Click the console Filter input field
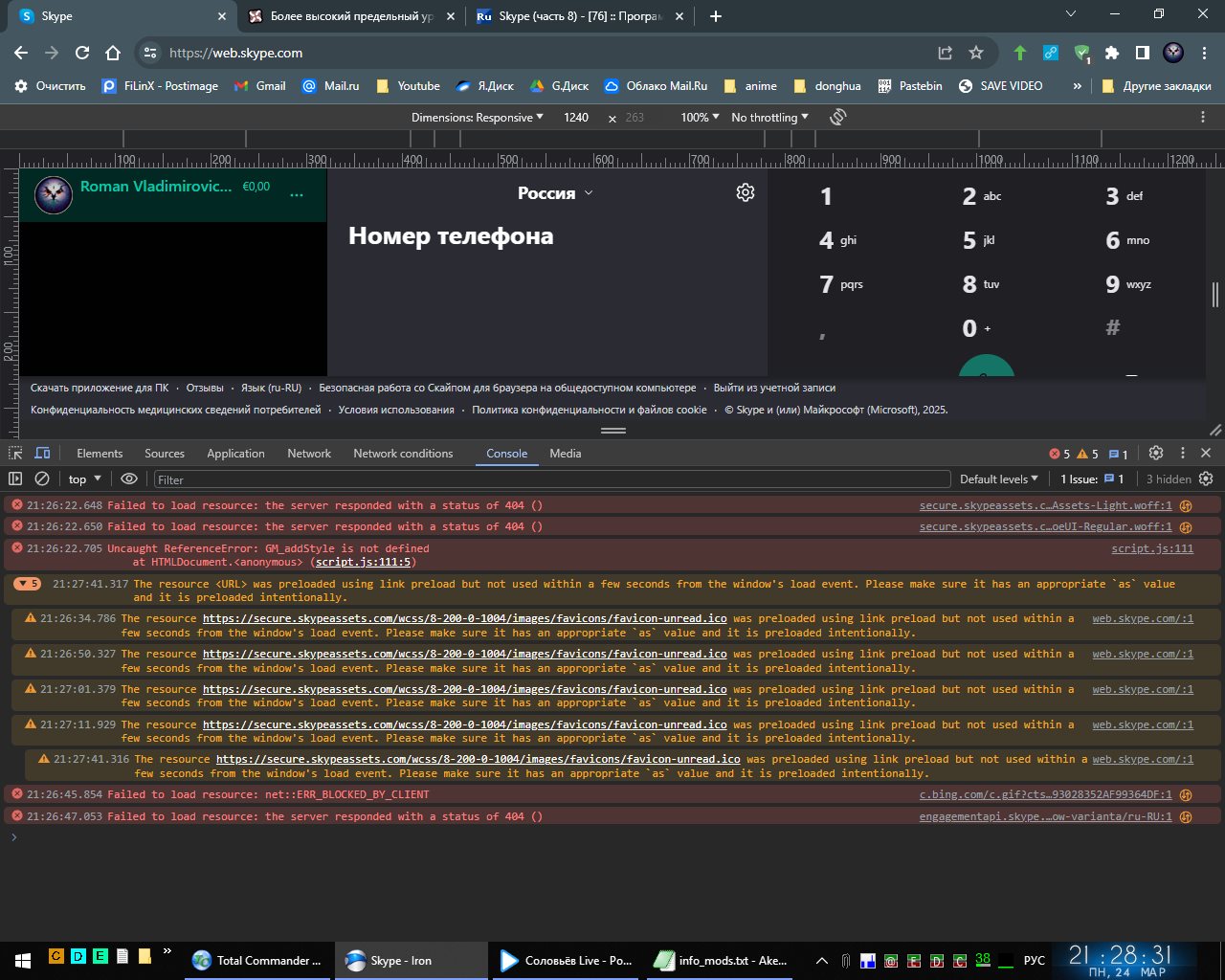 (551, 479)
